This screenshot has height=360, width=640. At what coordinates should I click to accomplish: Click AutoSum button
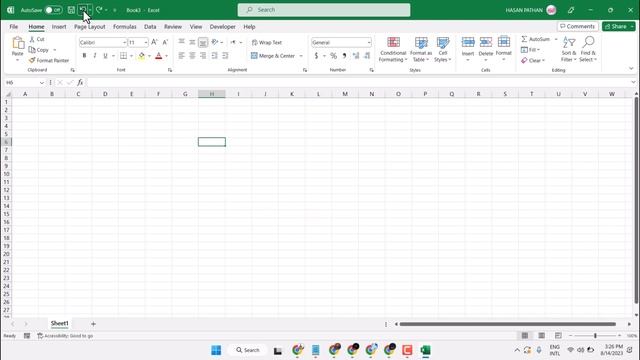(536, 39)
